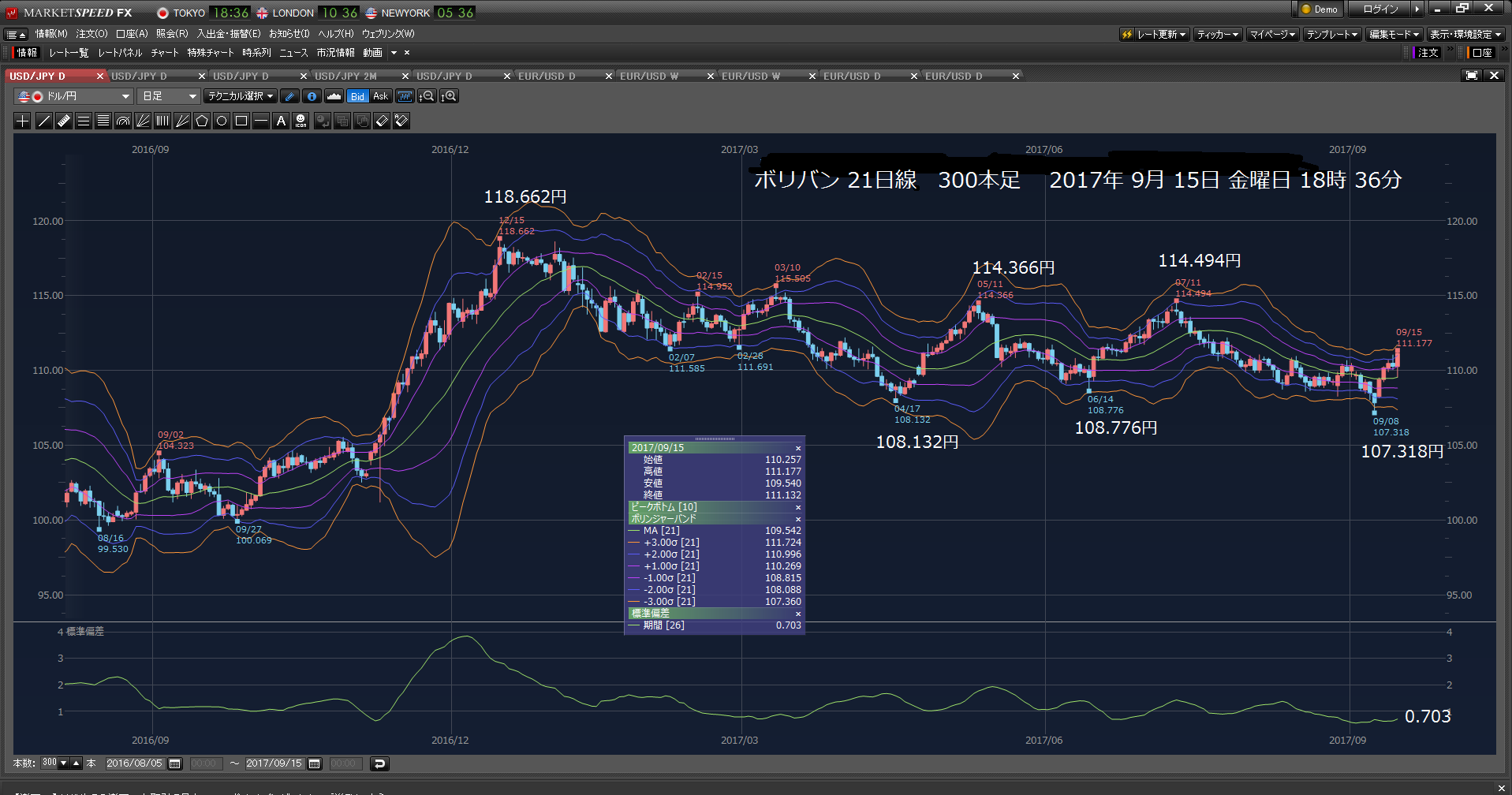Select the Fibonacci arc tool
This screenshot has height=795, width=1512.
(x=123, y=121)
